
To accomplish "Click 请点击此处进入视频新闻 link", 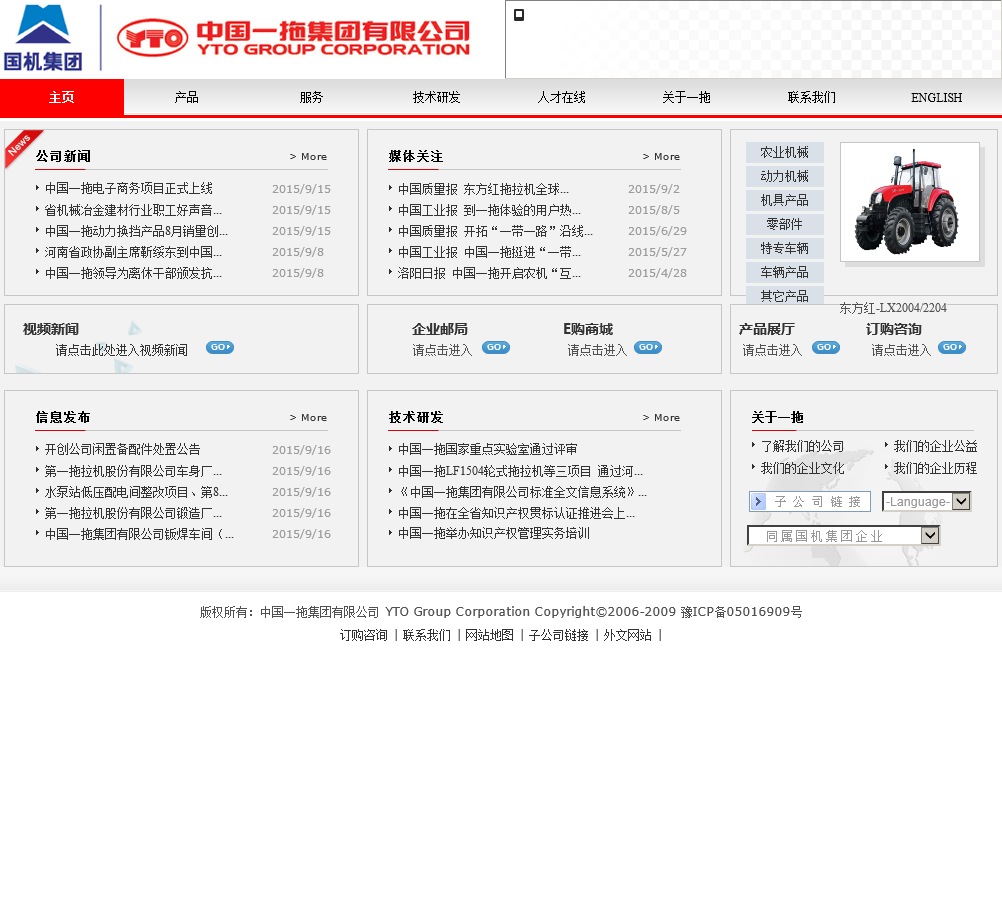I will (x=121, y=350).
